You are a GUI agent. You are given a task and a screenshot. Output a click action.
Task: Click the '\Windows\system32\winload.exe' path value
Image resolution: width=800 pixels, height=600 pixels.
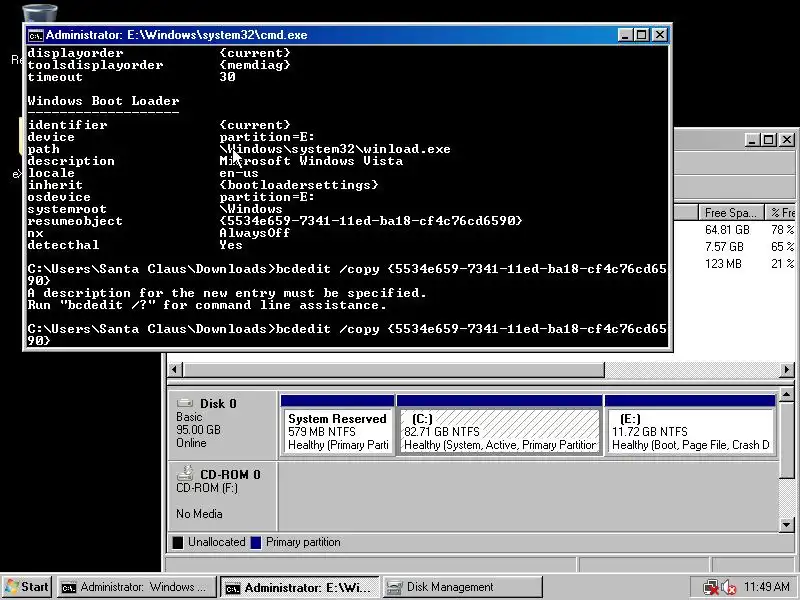[335, 148]
